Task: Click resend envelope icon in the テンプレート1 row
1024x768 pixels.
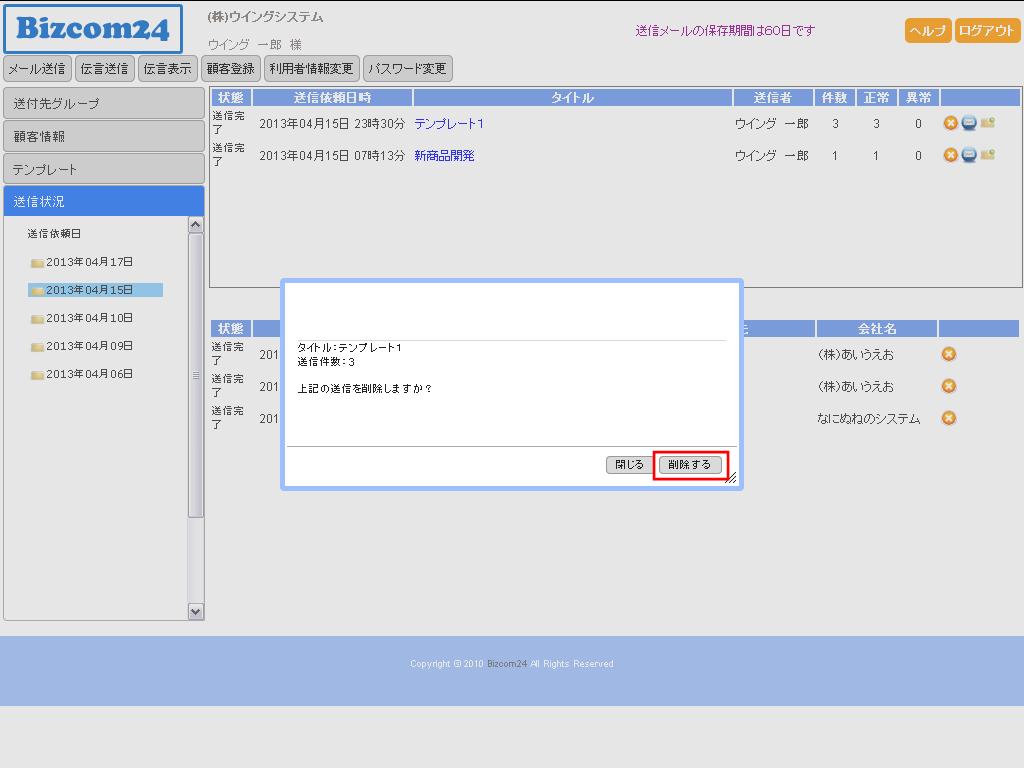Action: point(987,123)
